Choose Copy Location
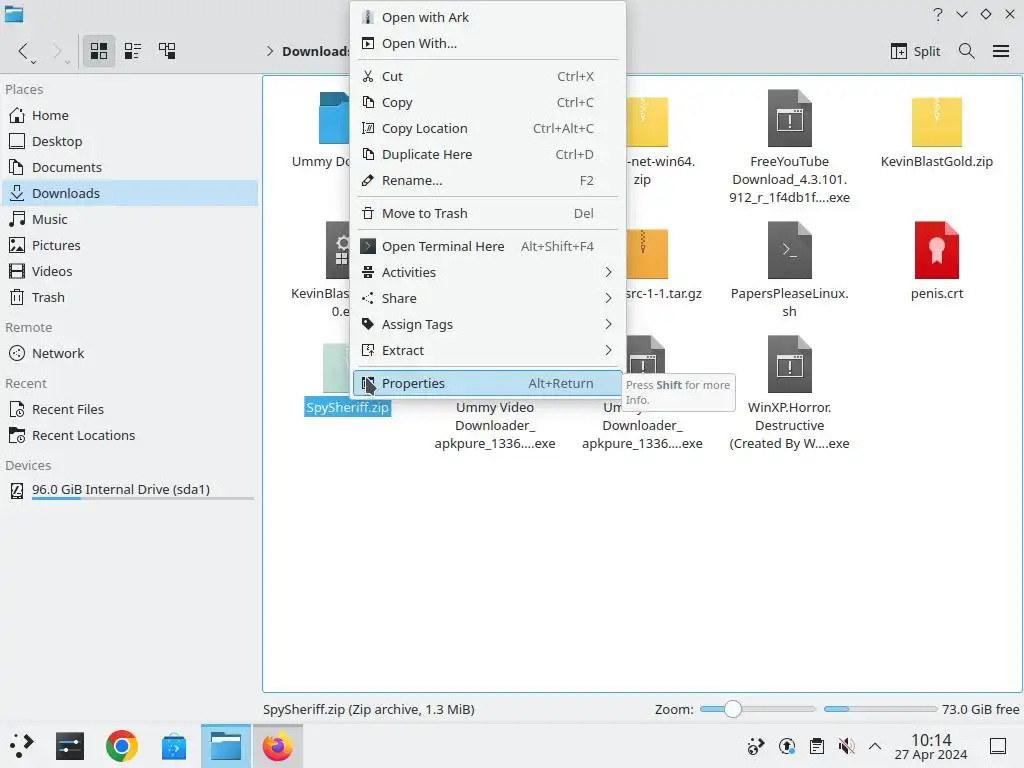The height and width of the screenshot is (768, 1024). click(487, 129)
